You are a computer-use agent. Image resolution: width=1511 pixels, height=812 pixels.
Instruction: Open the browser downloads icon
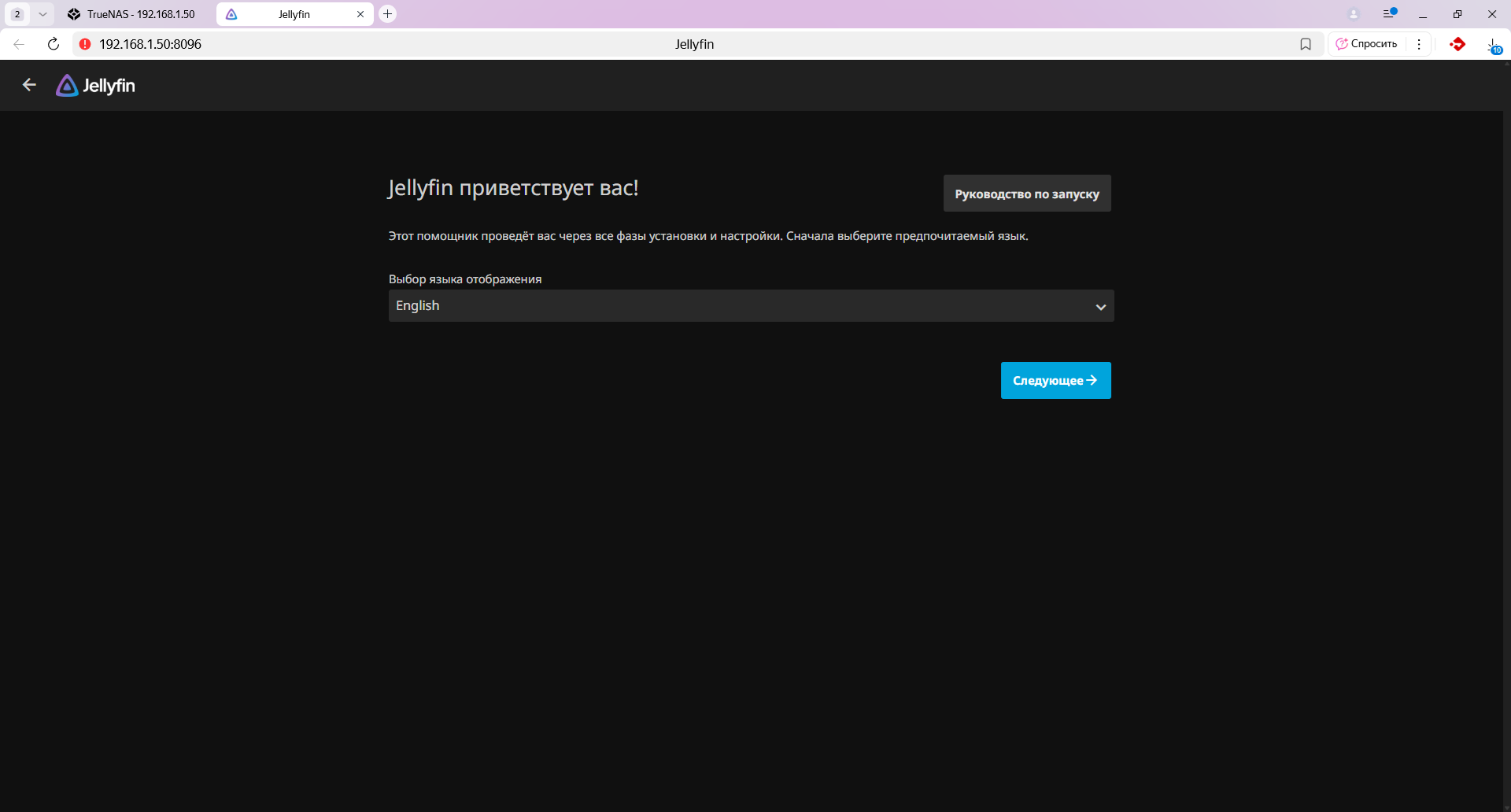tap(1492, 45)
